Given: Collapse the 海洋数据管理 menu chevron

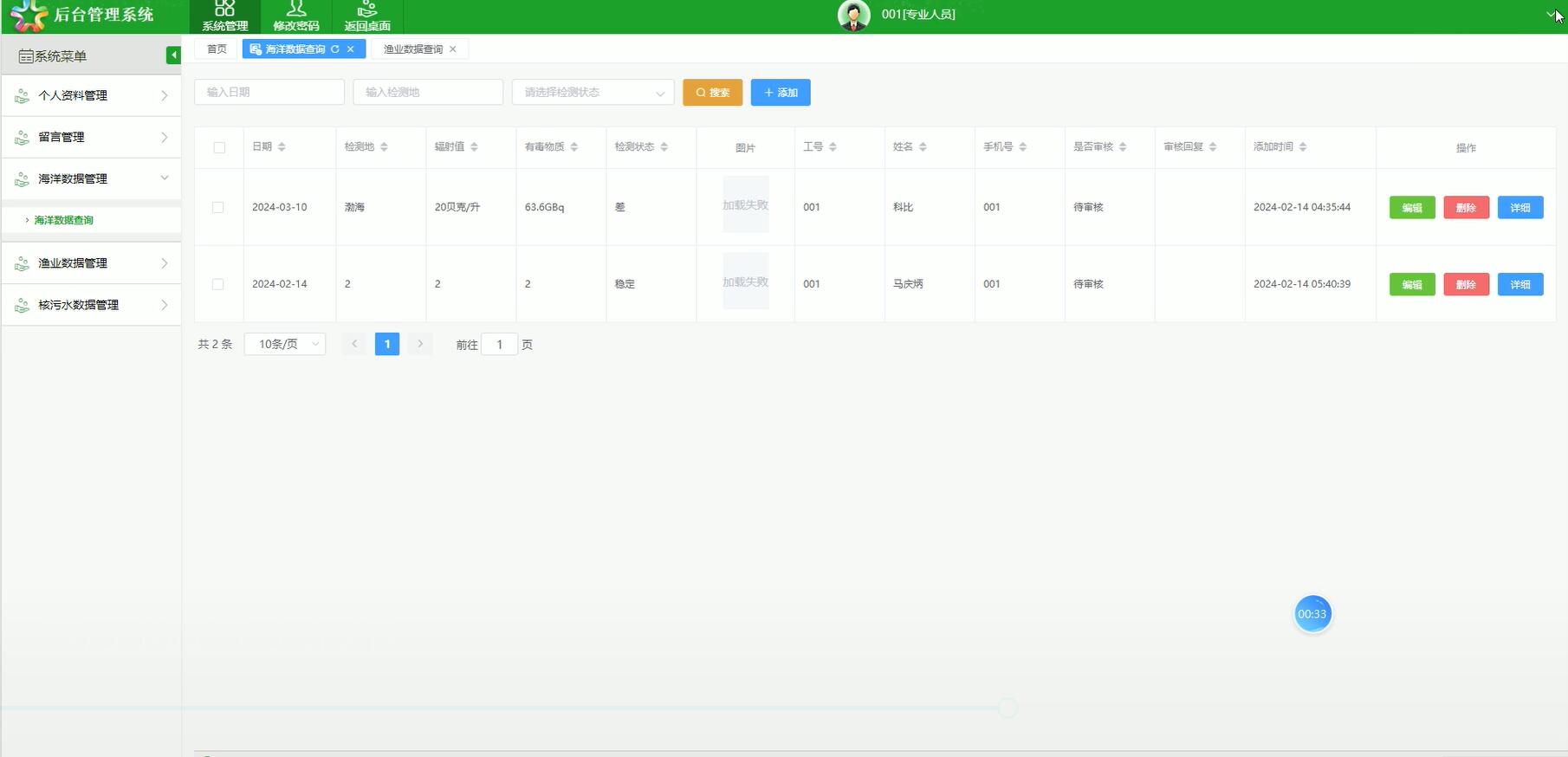Looking at the screenshot, I should (x=164, y=178).
